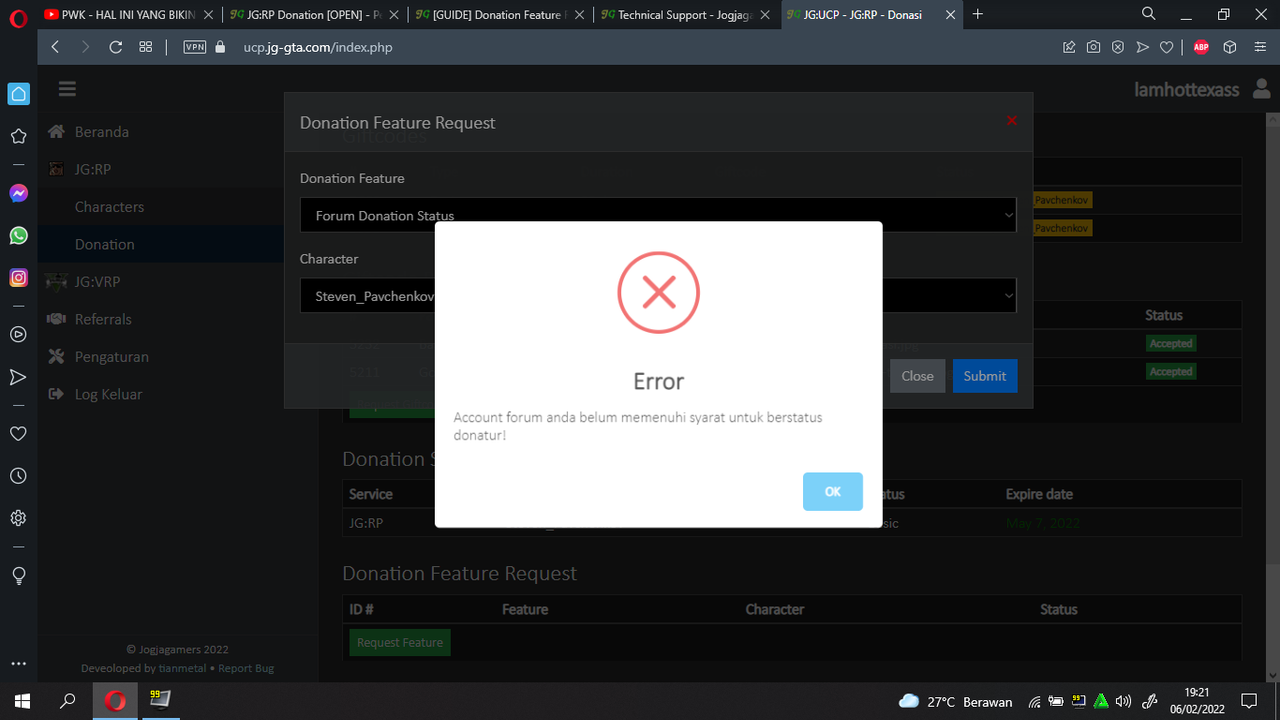1280x720 pixels.
Task: Click OK in the Error dialog
Action: click(832, 492)
